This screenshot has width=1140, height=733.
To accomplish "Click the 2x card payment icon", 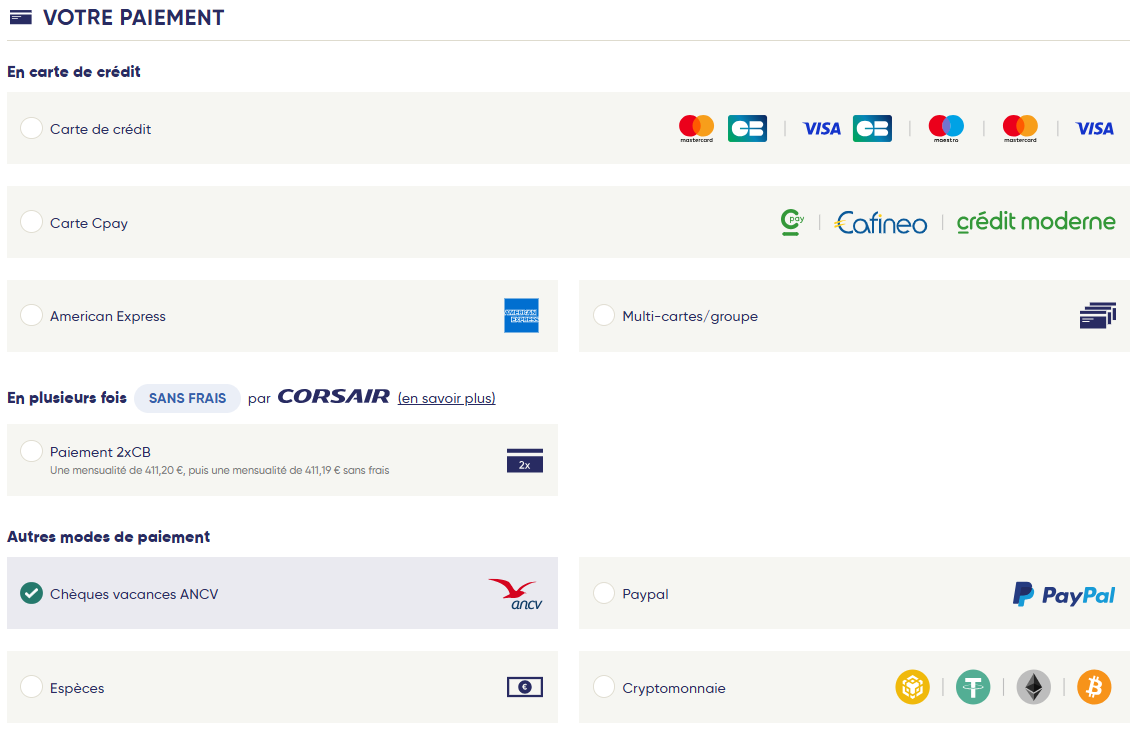I will click(x=525, y=461).
